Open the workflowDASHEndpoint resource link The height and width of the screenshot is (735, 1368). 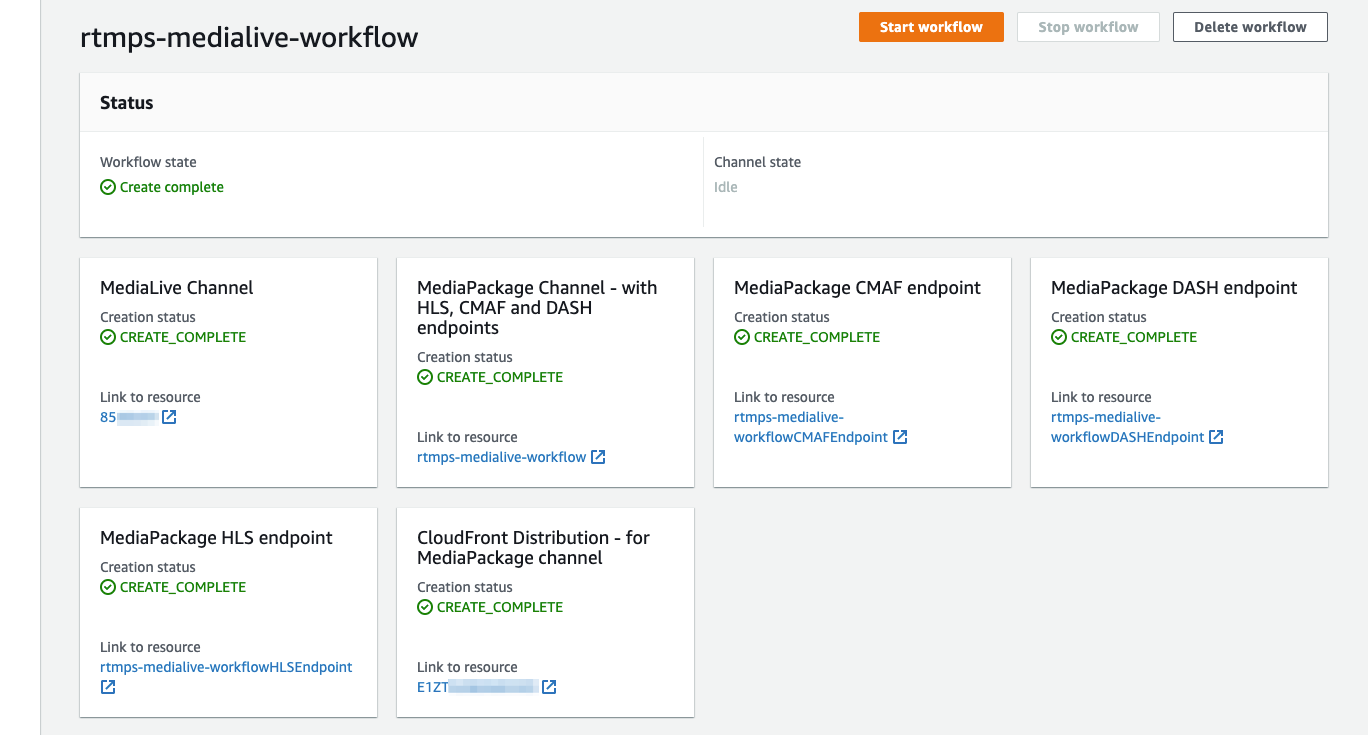(1128, 427)
